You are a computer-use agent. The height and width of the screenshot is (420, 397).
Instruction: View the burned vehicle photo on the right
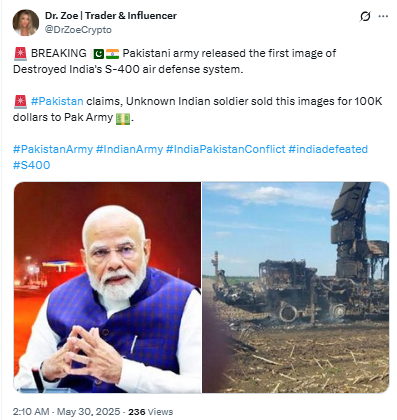click(296, 287)
